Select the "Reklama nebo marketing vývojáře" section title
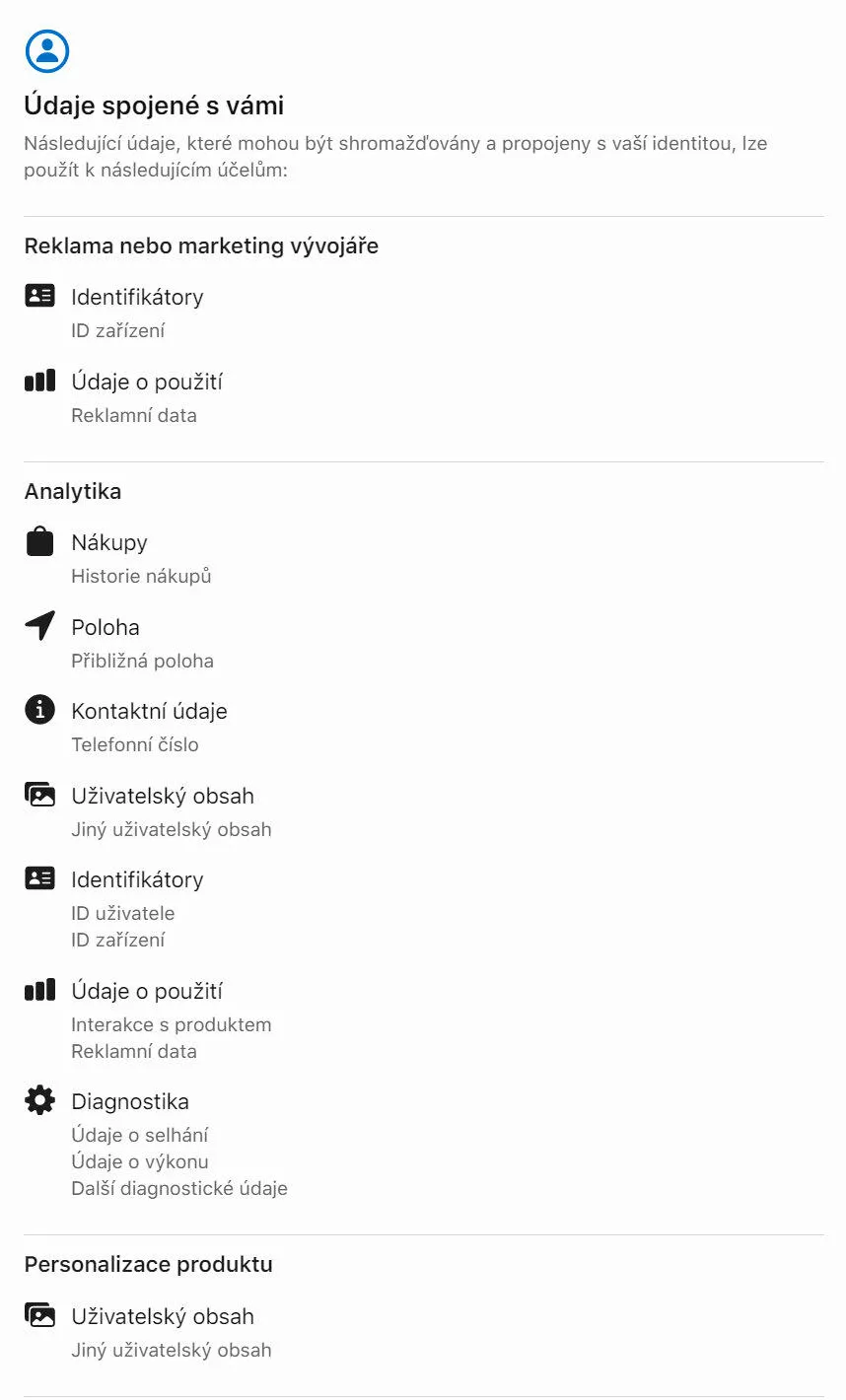The width and height of the screenshot is (846, 1400). pyautogui.click(x=201, y=245)
